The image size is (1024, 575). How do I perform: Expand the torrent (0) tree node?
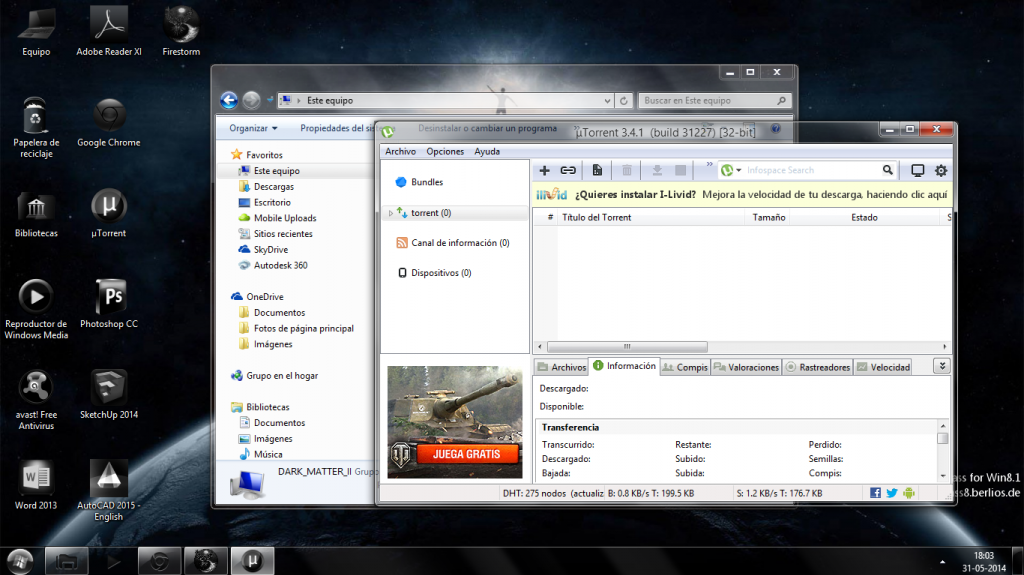click(391, 213)
